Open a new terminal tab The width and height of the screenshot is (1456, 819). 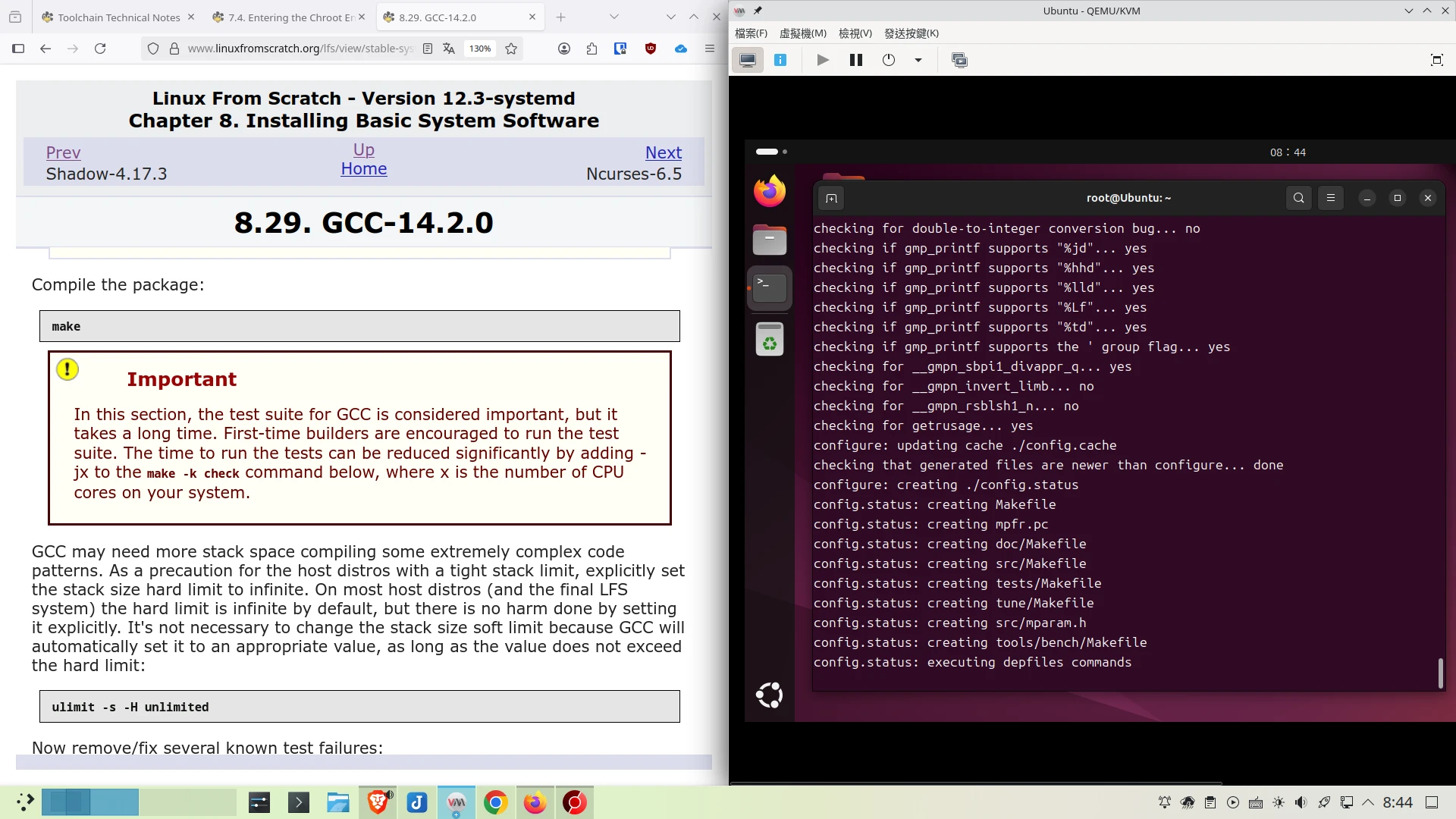coord(831,199)
